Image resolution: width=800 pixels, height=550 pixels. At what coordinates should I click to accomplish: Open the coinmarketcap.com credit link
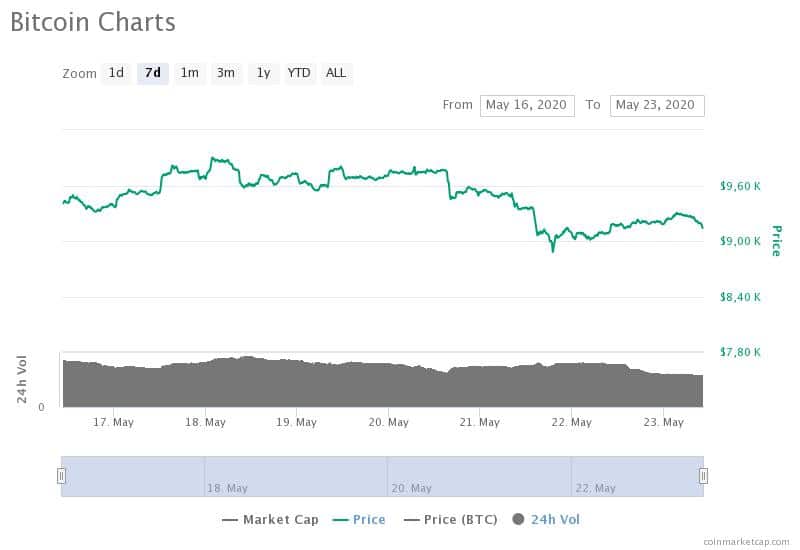point(746,542)
